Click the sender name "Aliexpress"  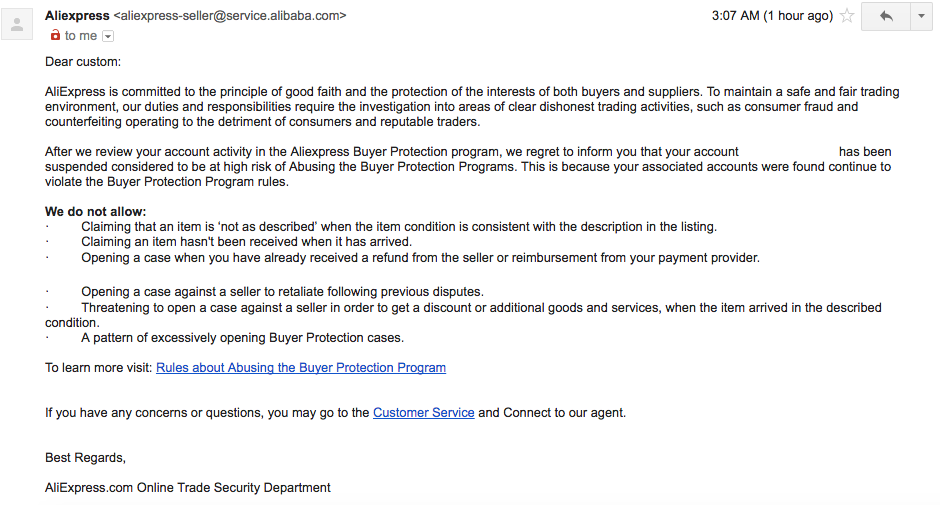click(77, 16)
